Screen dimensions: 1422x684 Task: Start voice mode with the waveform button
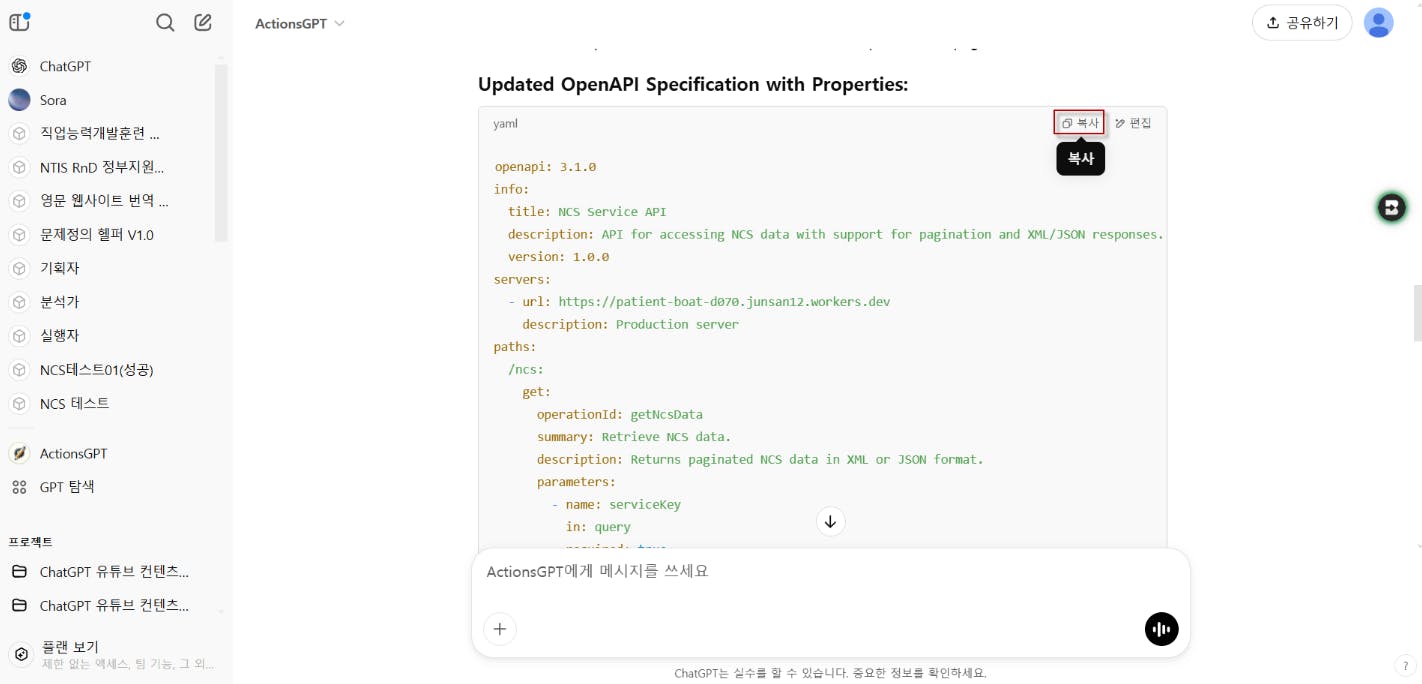click(1162, 629)
